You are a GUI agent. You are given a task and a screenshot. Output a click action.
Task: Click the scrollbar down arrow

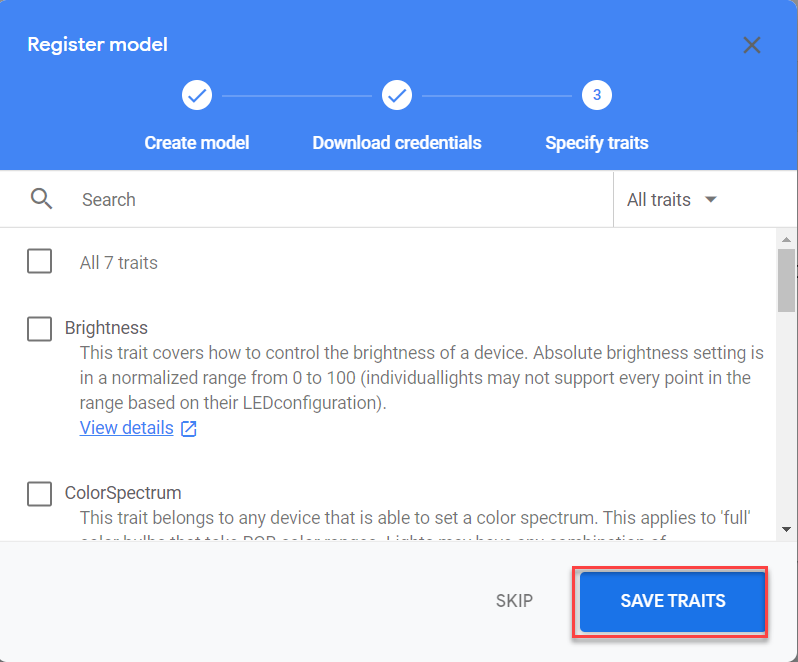[x=787, y=529]
